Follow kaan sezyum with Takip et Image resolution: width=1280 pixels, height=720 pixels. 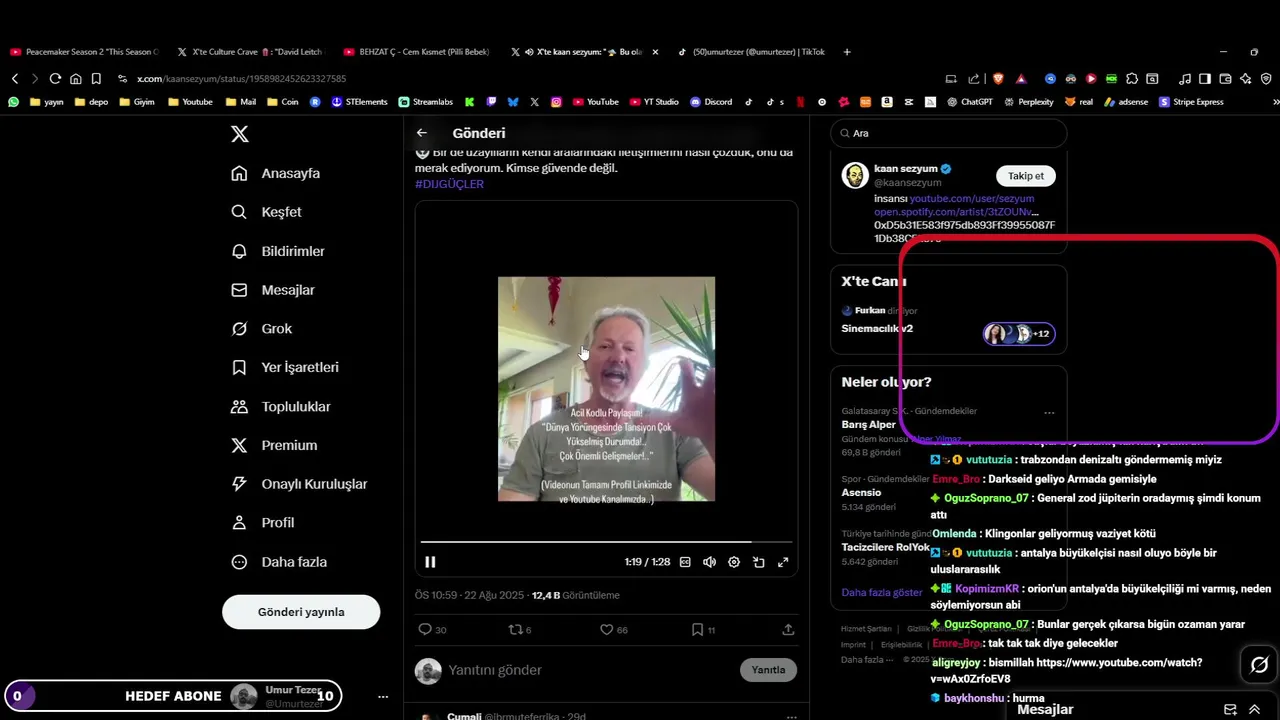point(1025,176)
